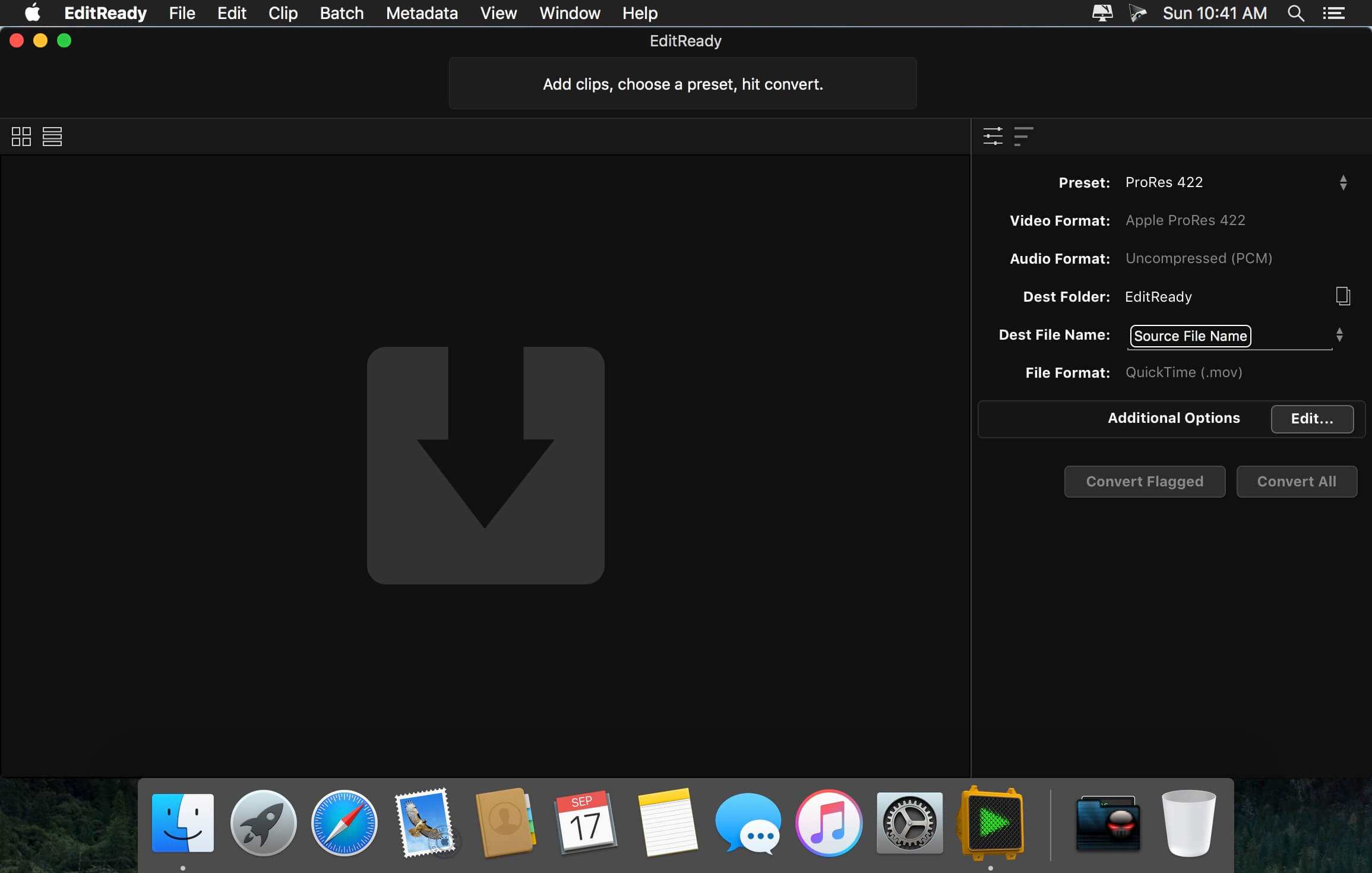Choose destination folder with folder icon
1372x873 pixels.
pyautogui.click(x=1342, y=296)
